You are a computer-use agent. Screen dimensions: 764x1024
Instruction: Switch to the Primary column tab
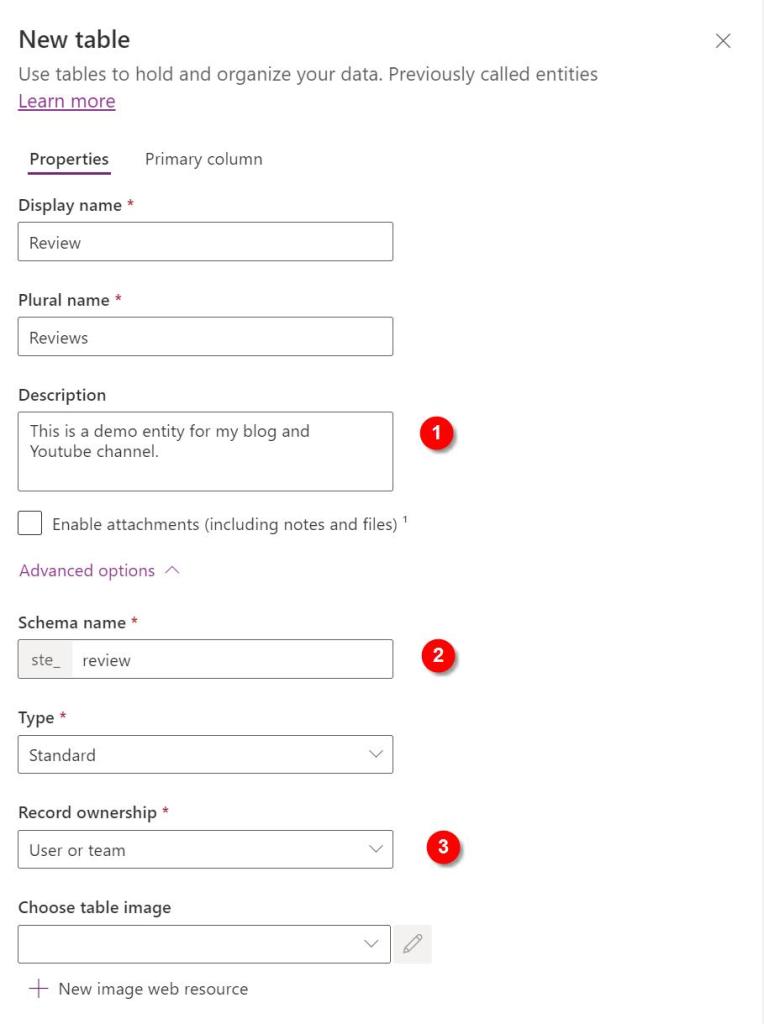pyautogui.click(x=204, y=159)
